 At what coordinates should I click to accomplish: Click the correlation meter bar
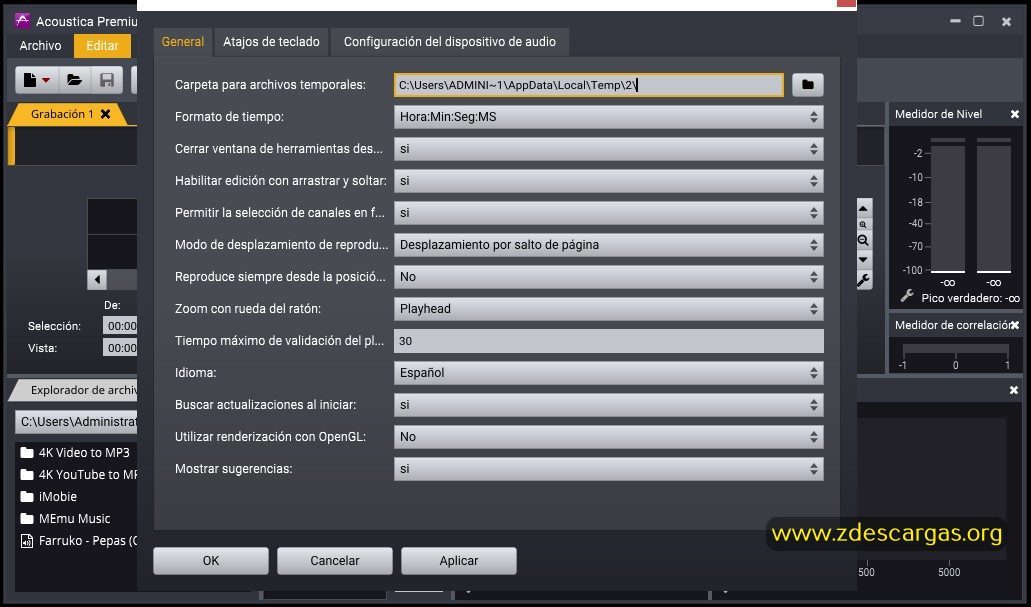click(x=955, y=349)
